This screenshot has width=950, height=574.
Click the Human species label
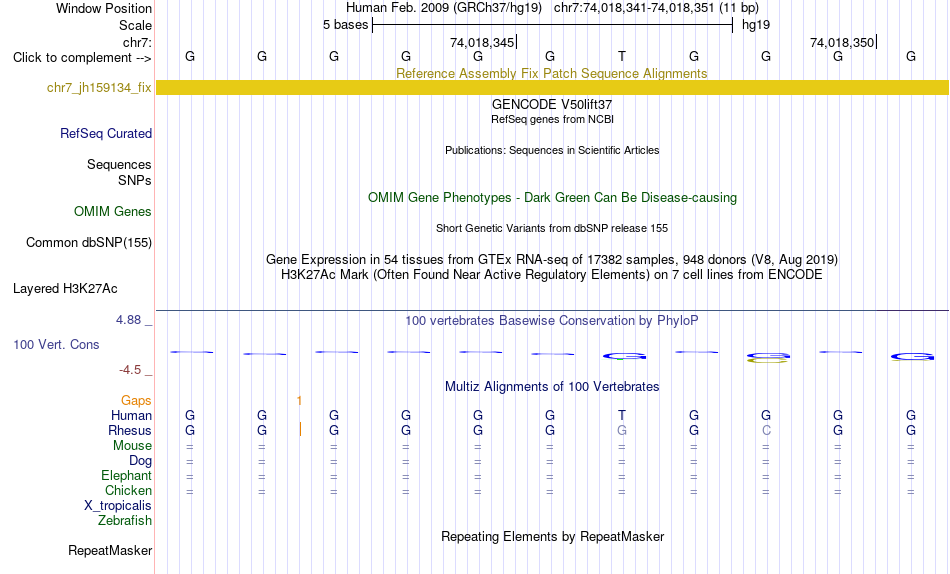click(x=131, y=416)
